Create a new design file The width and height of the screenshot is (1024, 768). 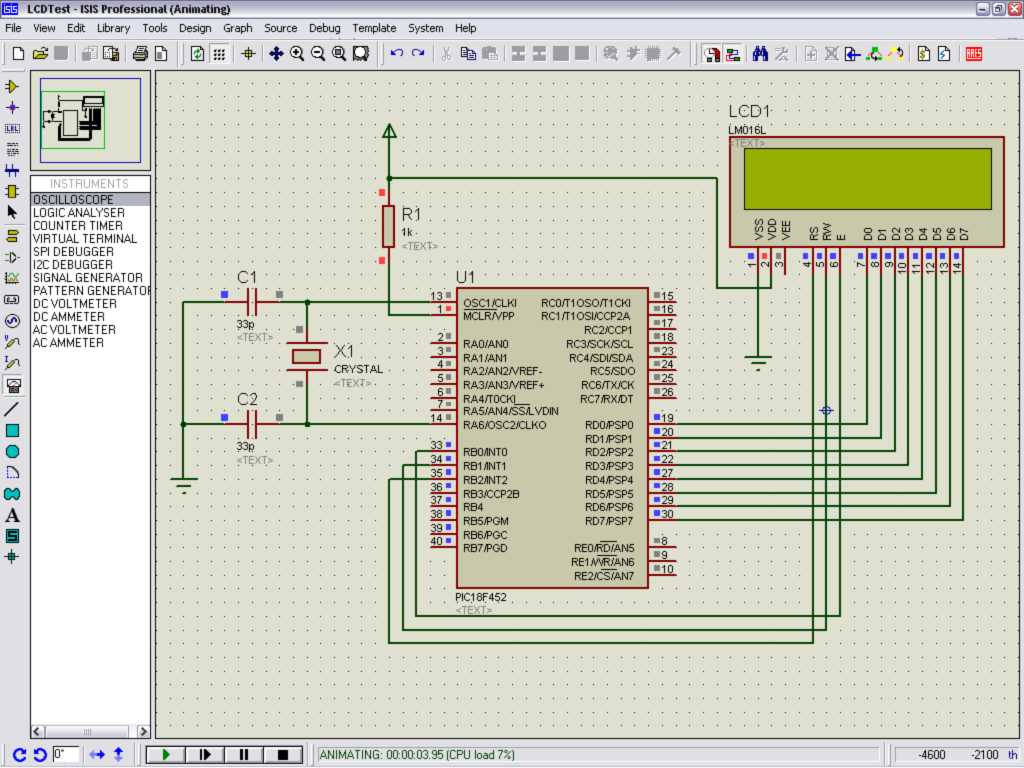click(x=18, y=54)
